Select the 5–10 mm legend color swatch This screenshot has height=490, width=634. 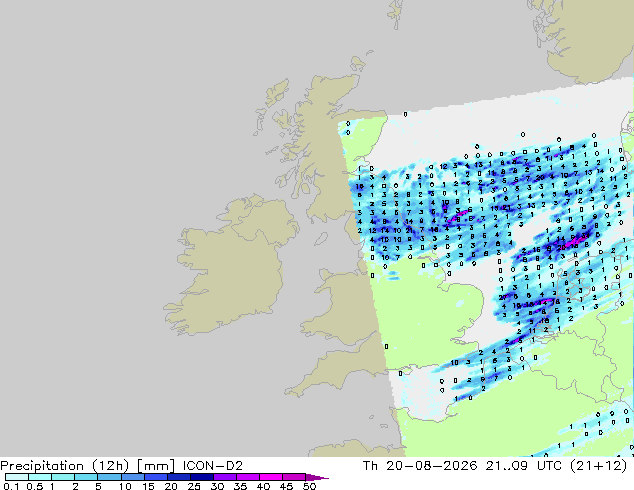pos(109,477)
